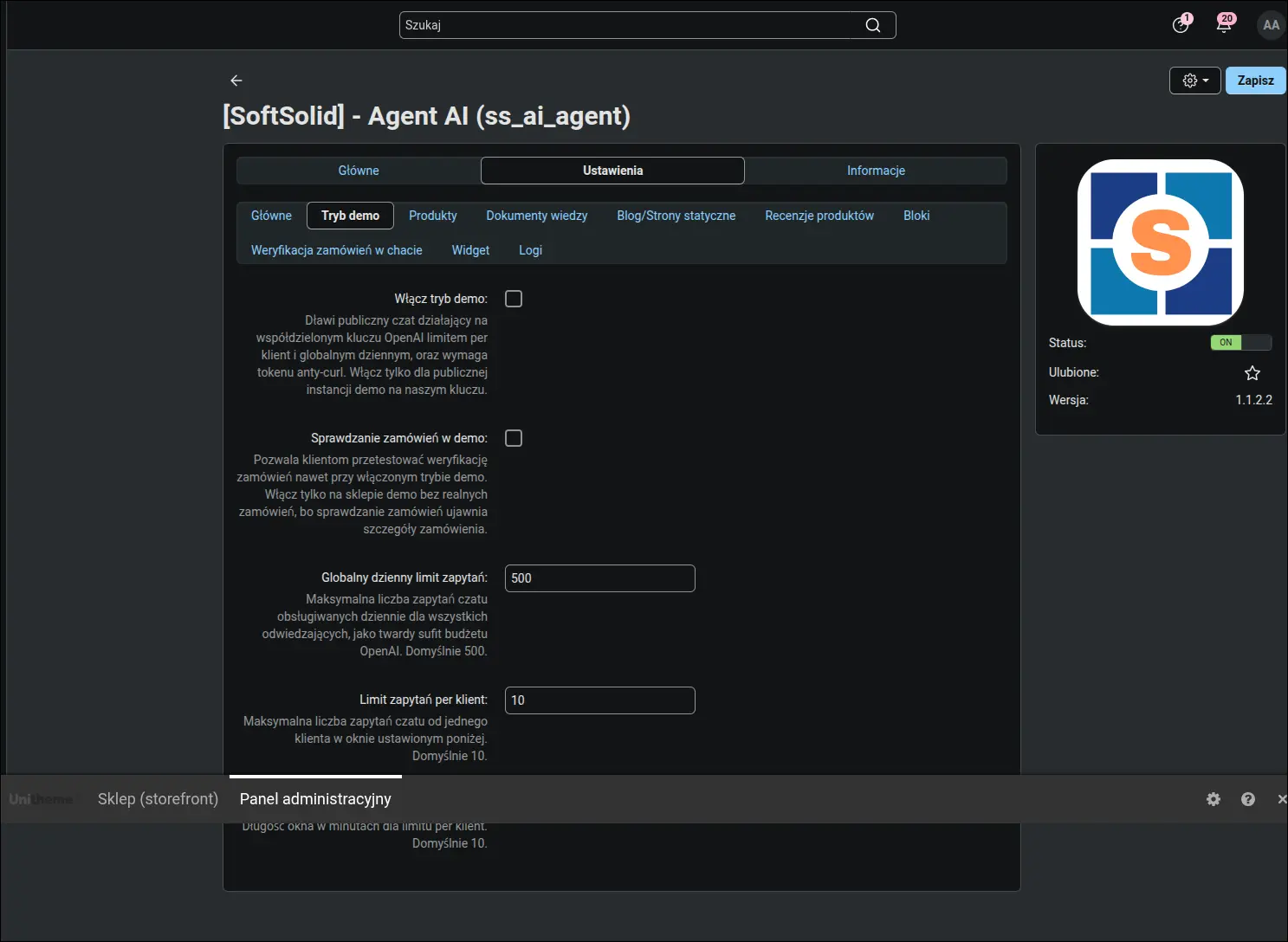Open the AA user avatar menu
The image size is (1288, 942).
[1271, 25]
